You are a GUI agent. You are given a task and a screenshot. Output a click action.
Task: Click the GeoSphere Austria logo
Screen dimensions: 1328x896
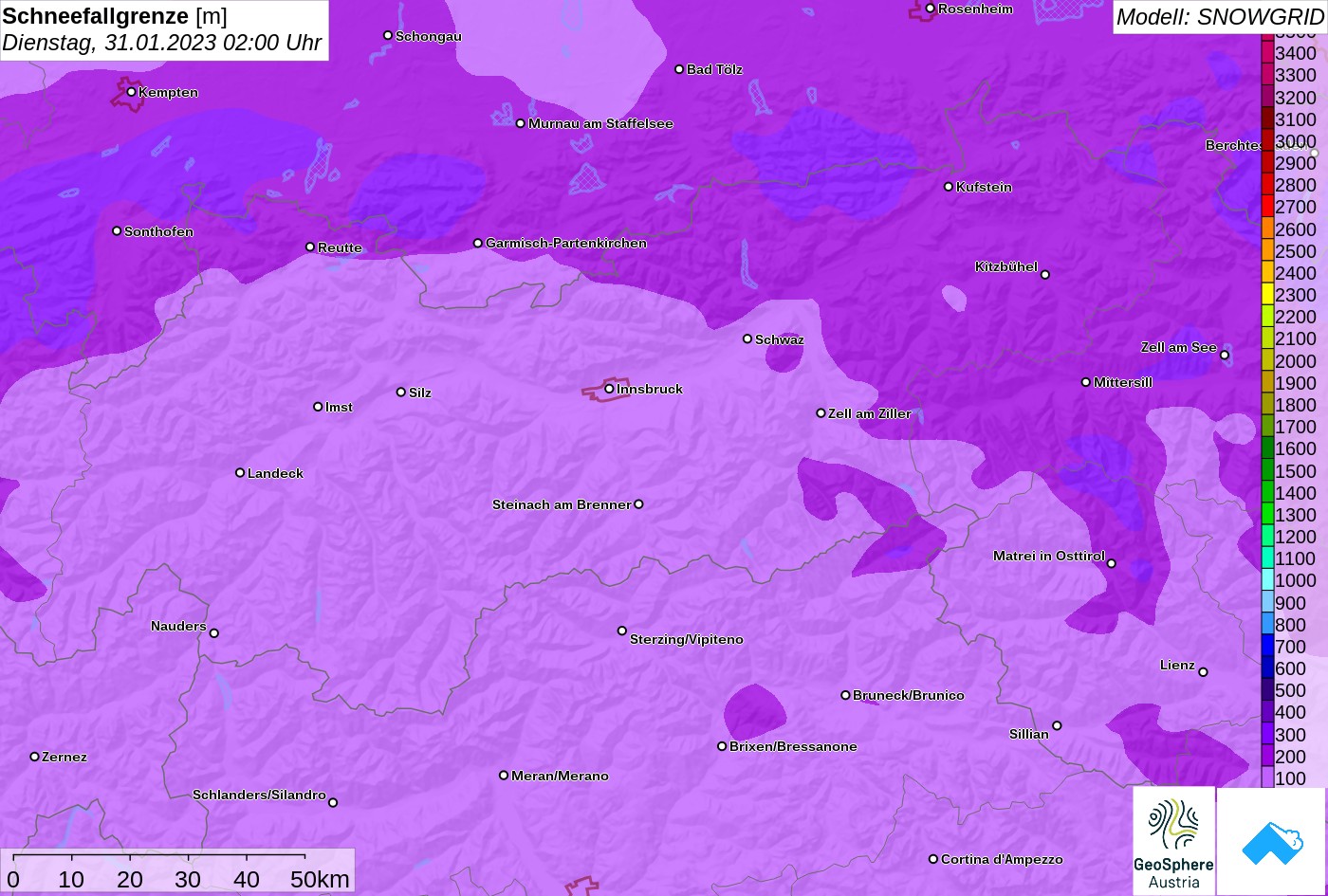[x=1173, y=841]
